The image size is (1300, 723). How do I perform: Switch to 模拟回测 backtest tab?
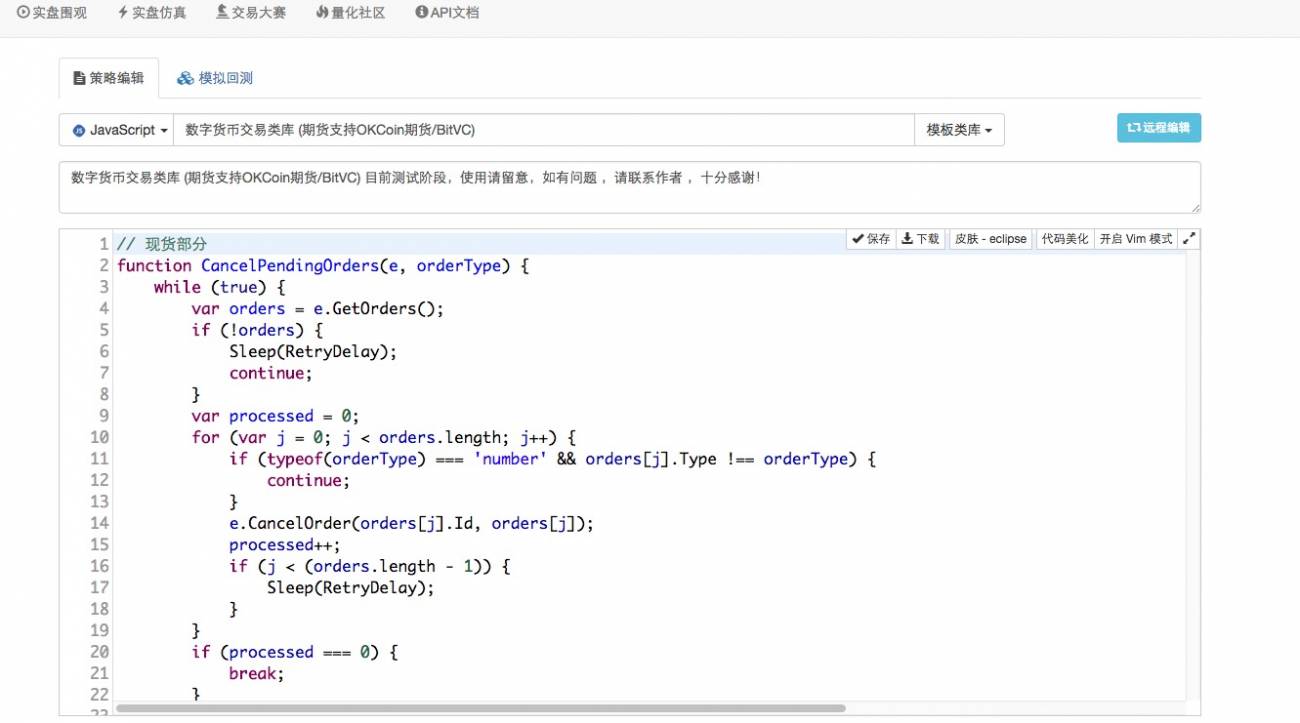tap(215, 78)
